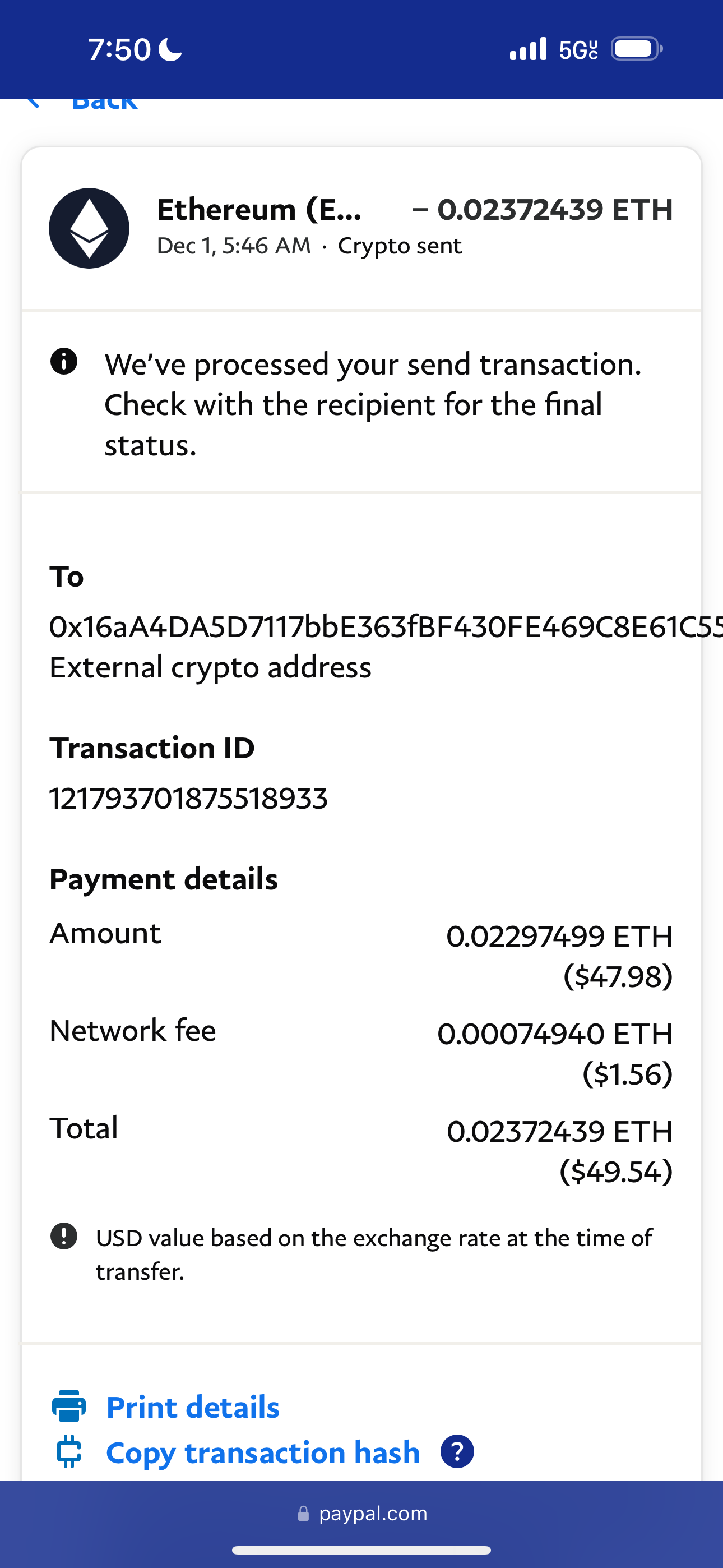This screenshot has width=723, height=1568.
Task: Tap the Ethereum logo icon
Action: pos(89,228)
